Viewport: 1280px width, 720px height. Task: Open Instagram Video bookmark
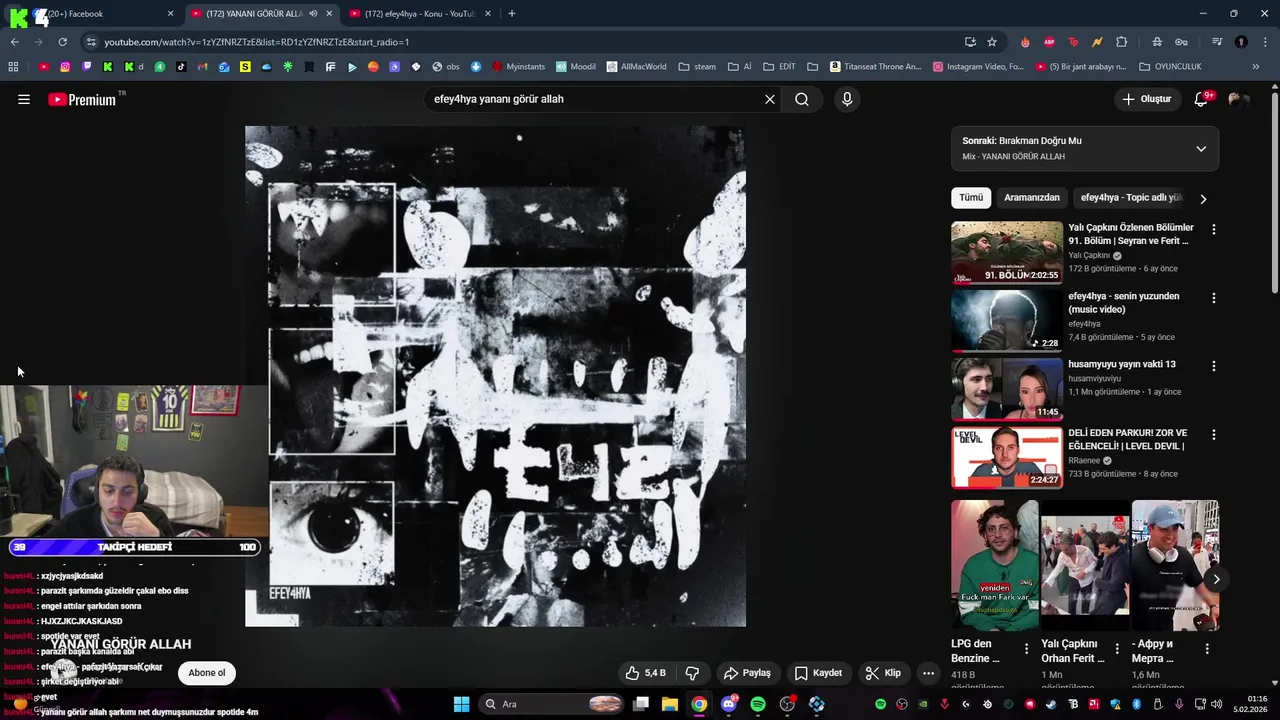[979, 67]
